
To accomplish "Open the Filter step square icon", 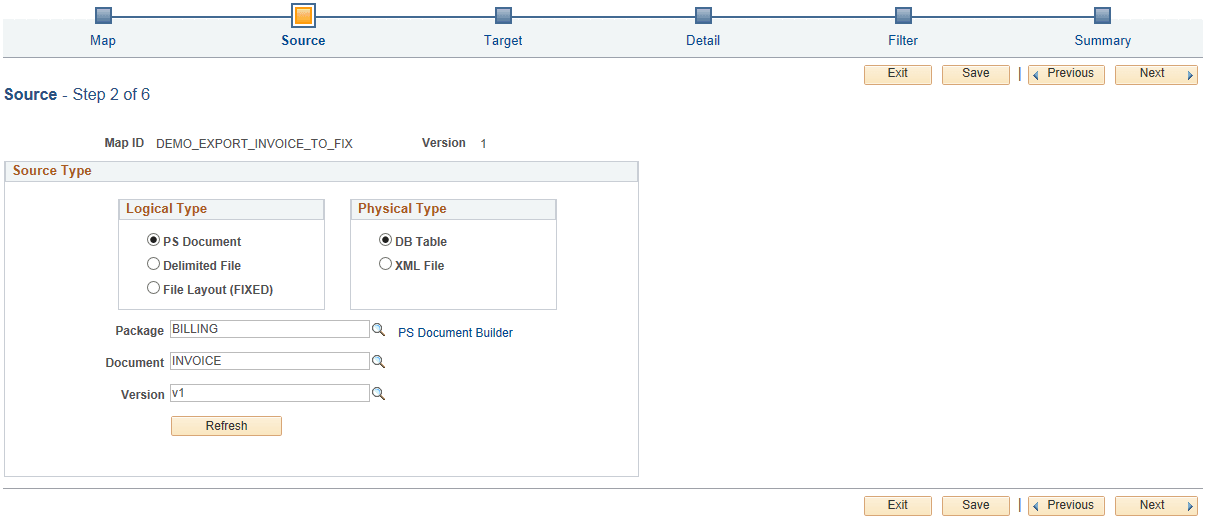I will tap(903, 15).
